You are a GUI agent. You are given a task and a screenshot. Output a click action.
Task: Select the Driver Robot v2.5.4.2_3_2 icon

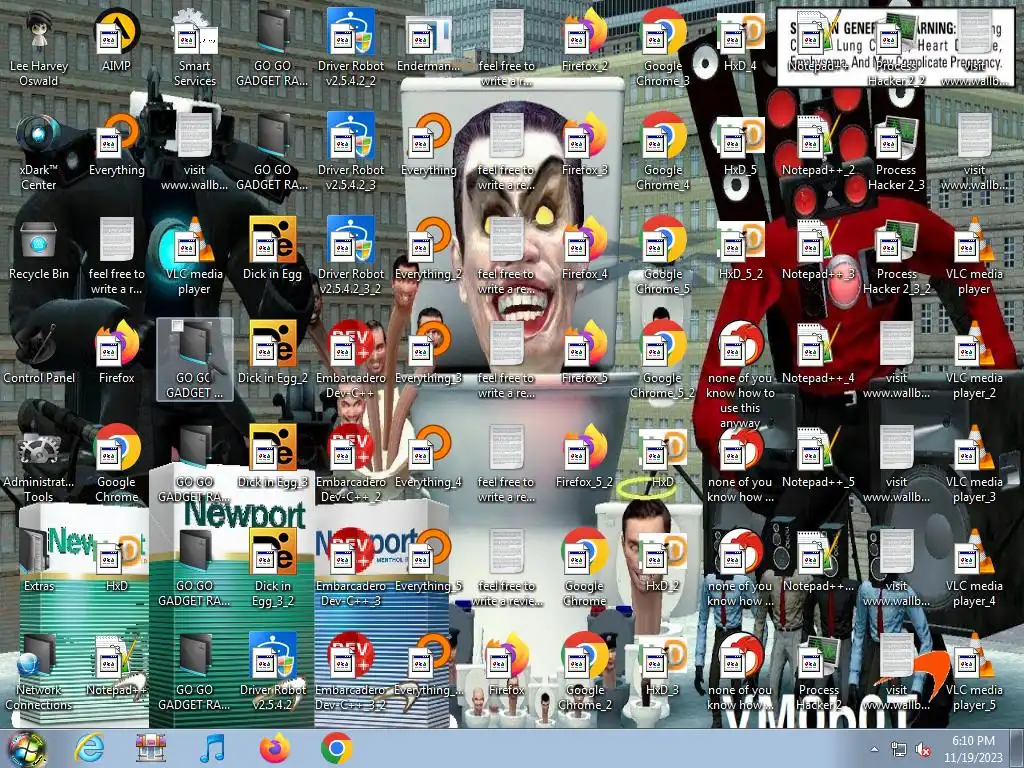tap(351, 257)
